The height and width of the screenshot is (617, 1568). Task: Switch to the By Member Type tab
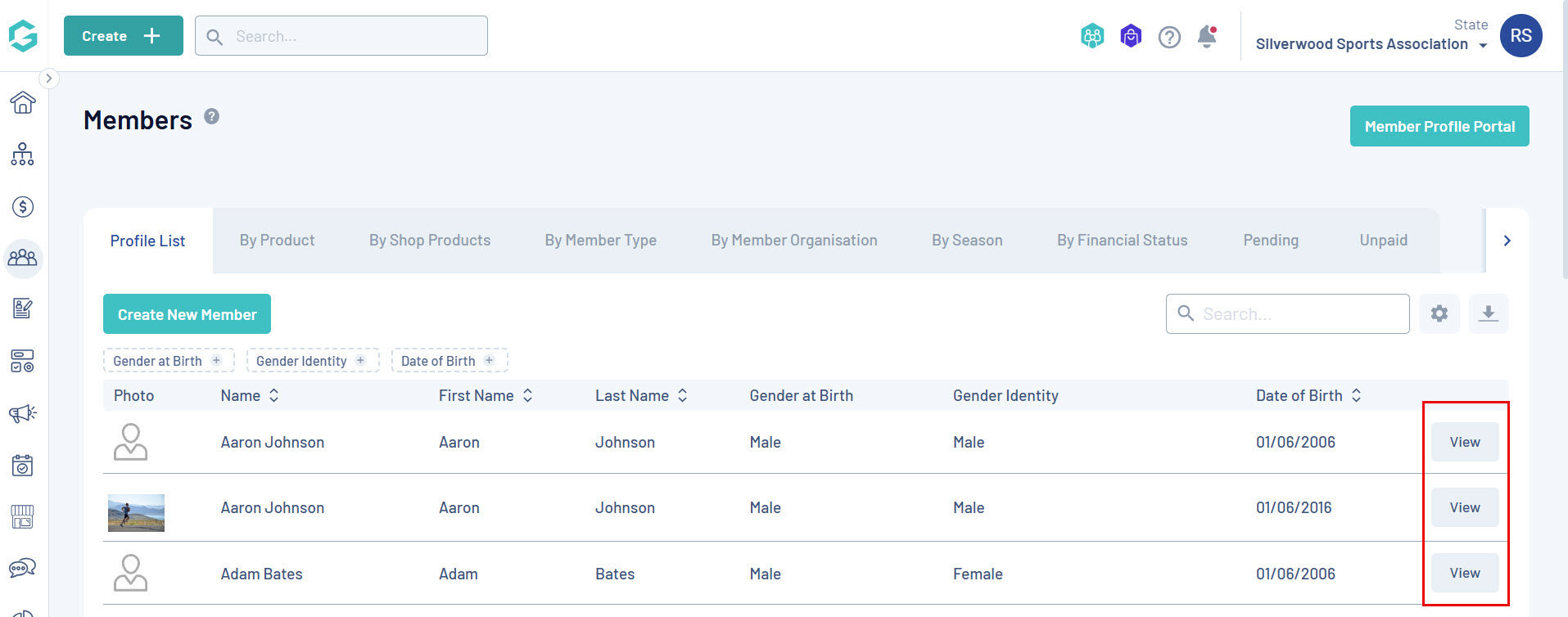pyautogui.click(x=600, y=241)
